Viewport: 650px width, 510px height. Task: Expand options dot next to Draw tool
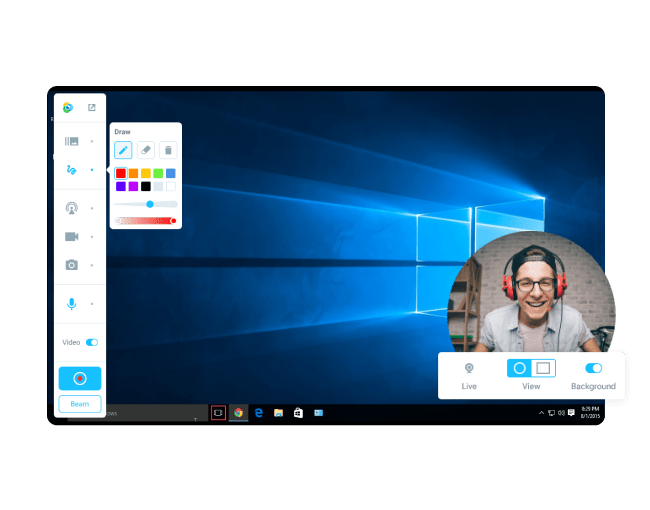pos(92,170)
